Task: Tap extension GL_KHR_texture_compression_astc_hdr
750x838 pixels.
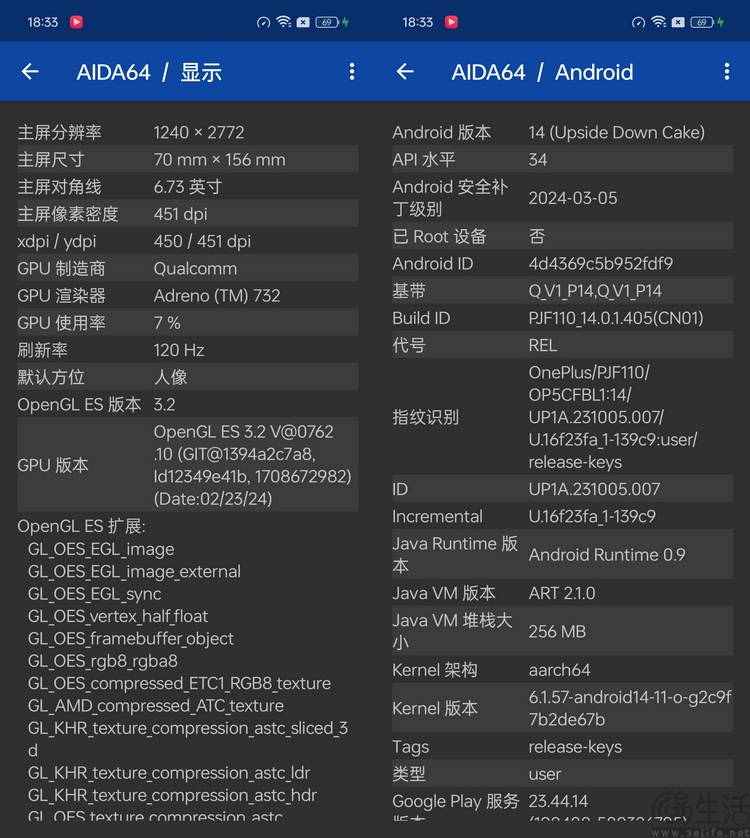Action: [x=172, y=795]
